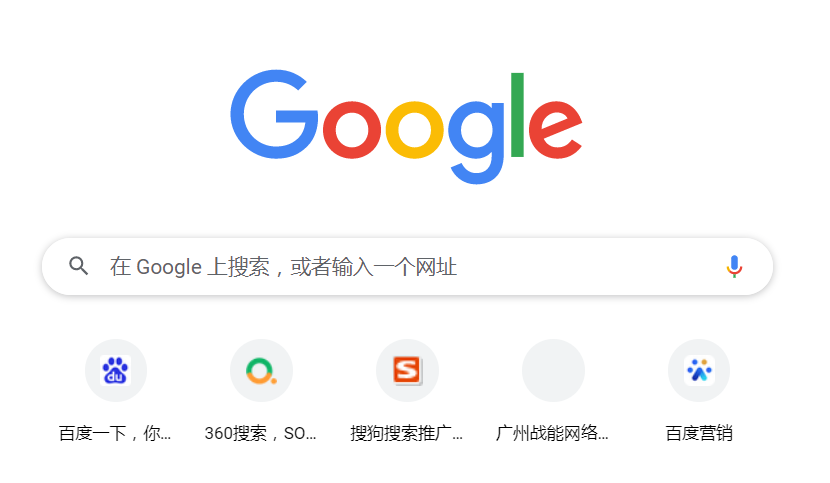Click the green letter l in logo
This screenshot has width=830, height=483.
(517, 115)
